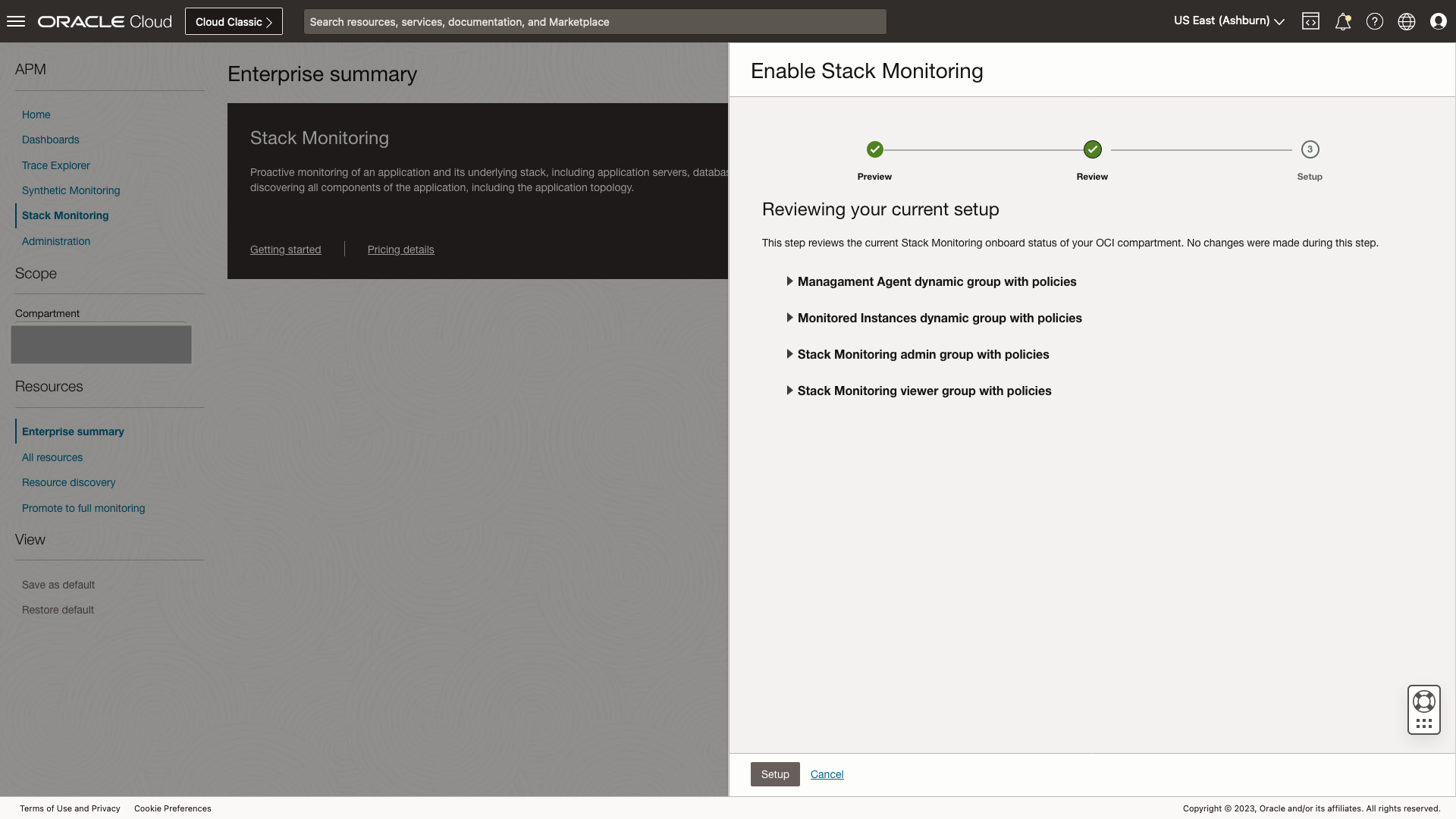This screenshot has height=819, width=1456.
Task: Change language using the globe icon
Action: (x=1407, y=20)
